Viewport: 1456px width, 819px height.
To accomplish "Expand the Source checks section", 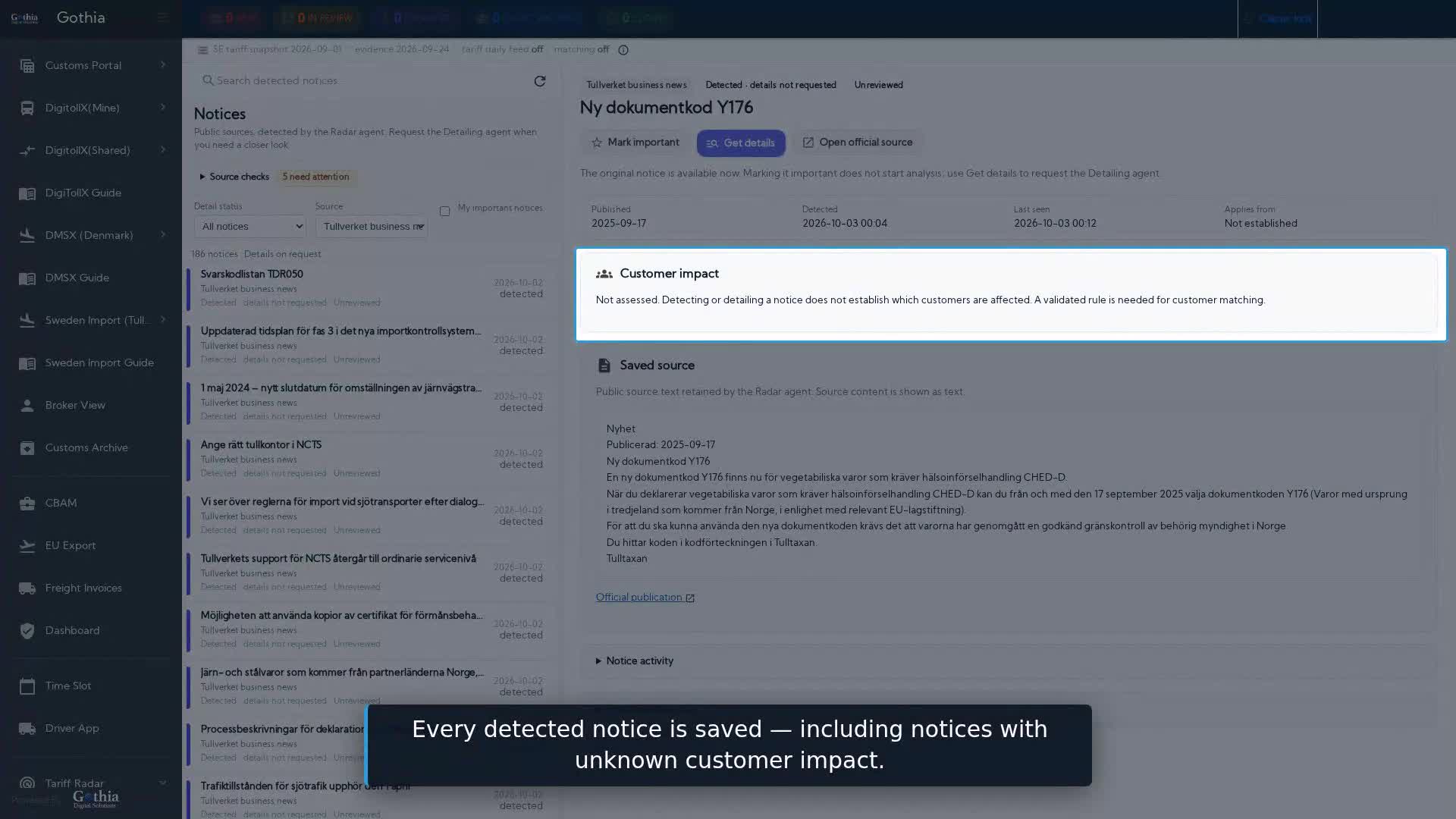I will coord(234,177).
